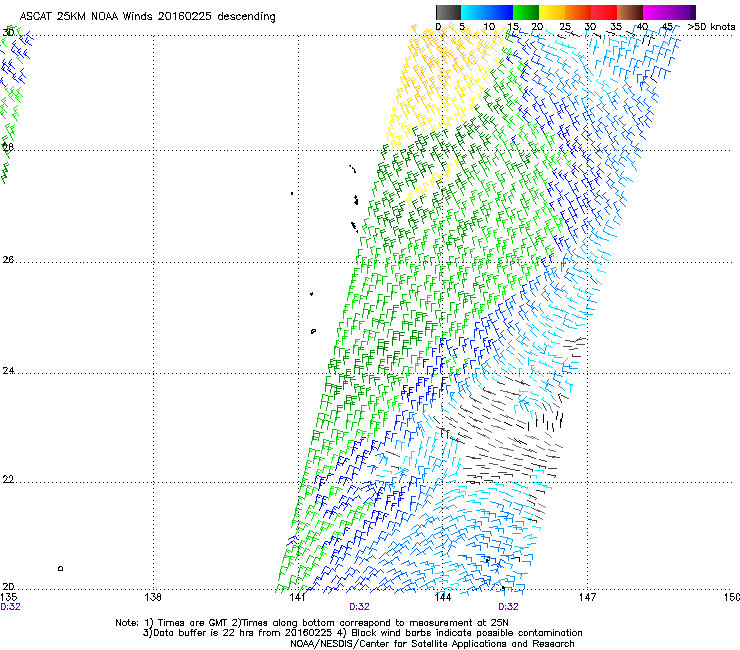The height and width of the screenshot is (650, 740).
Task: Click the longitude label "138" on bottom axis
Action: click(153, 597)
